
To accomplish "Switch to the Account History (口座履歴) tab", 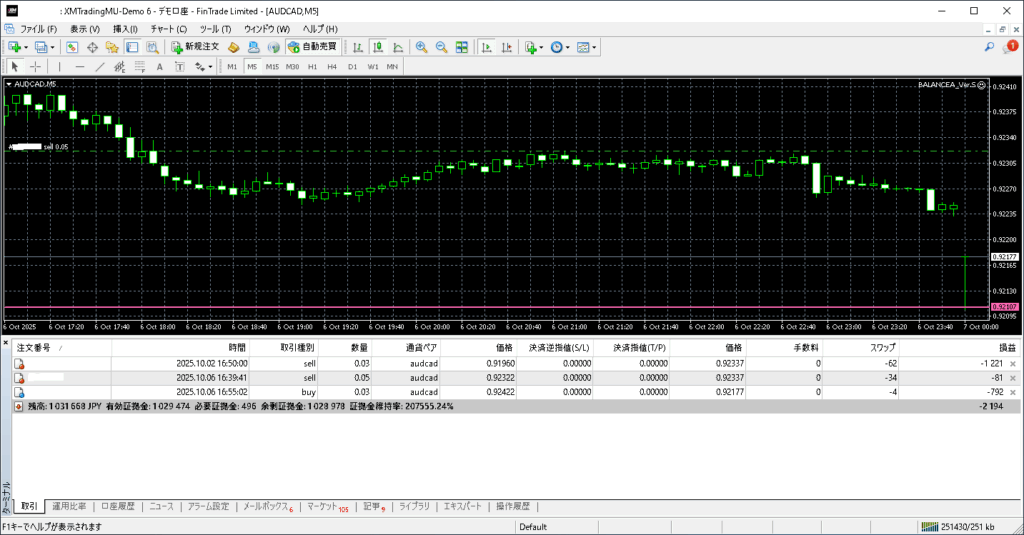I will point(118,506).
